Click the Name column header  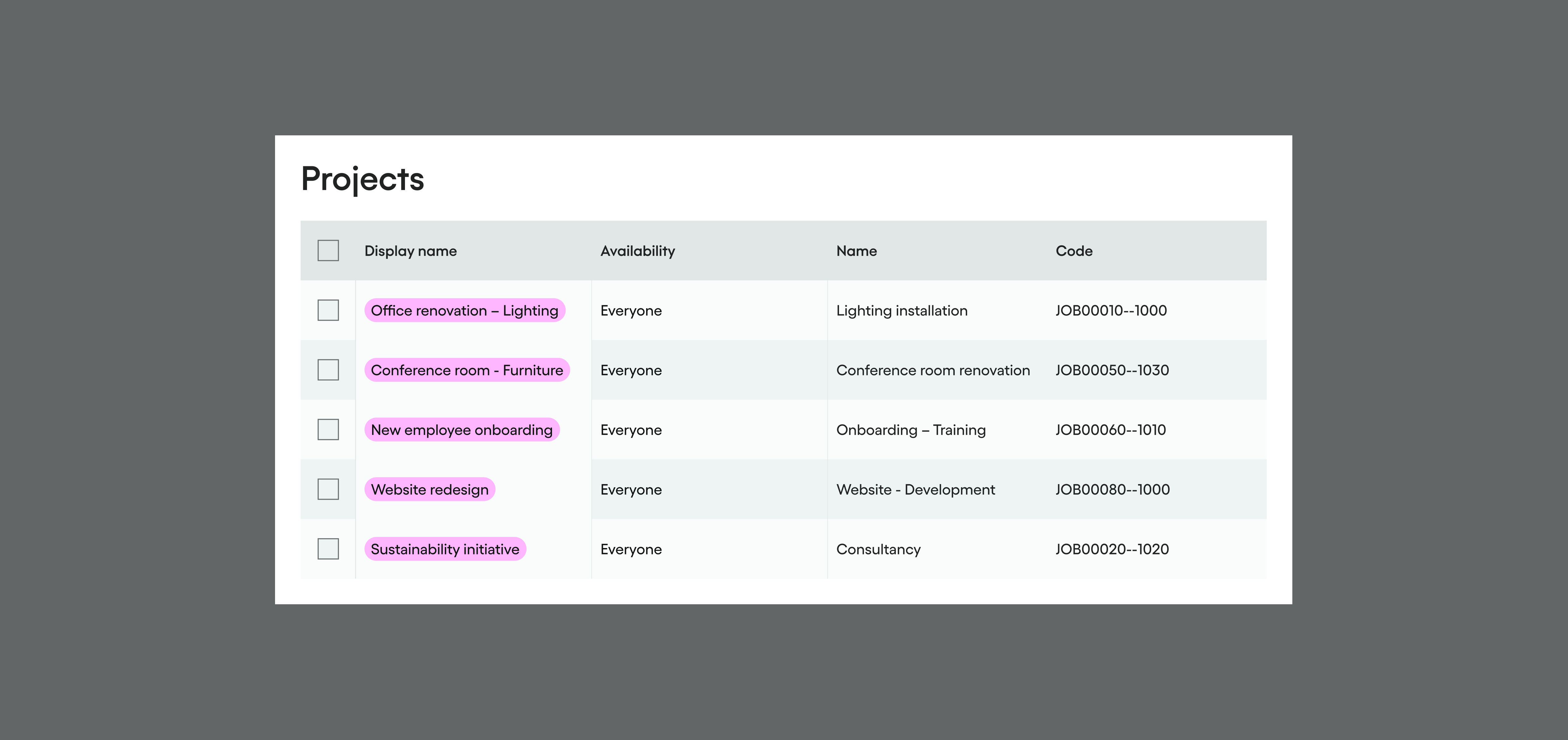tap(856, 251)
